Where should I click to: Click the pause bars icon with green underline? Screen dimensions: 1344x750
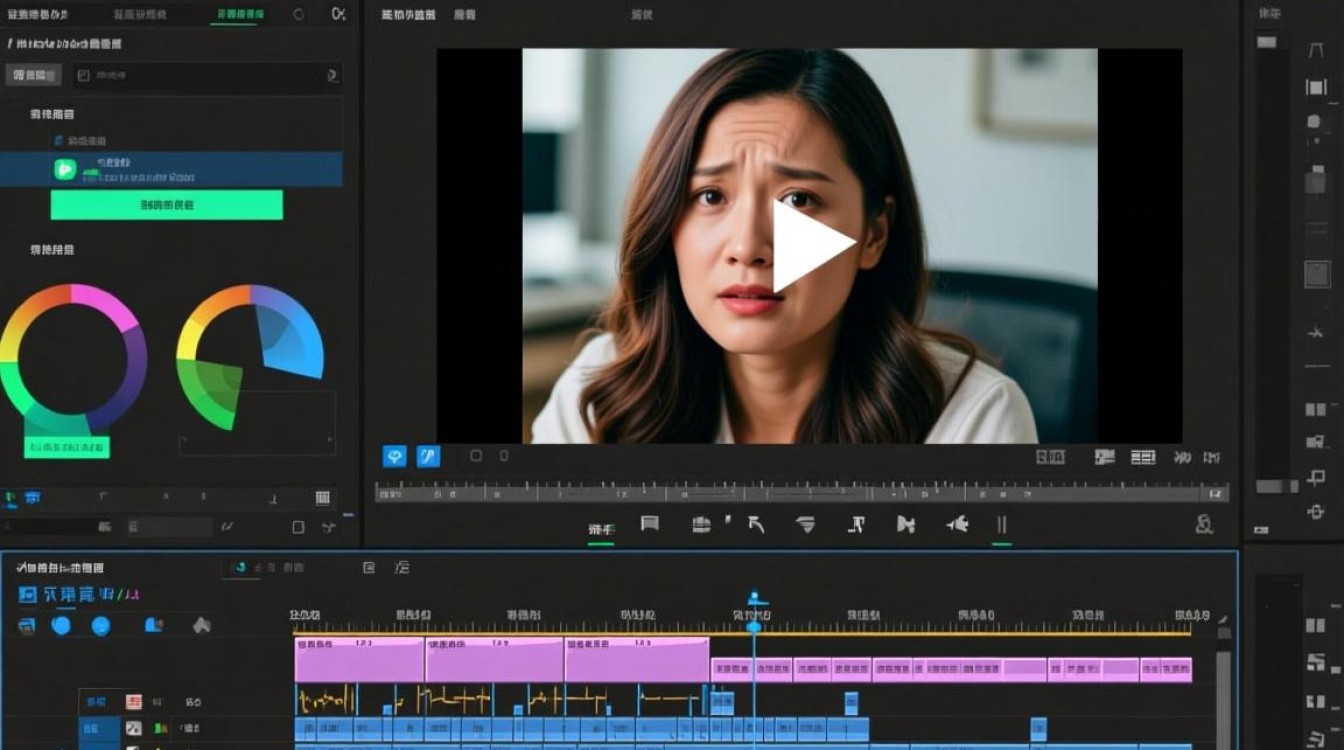point(1001,525)
